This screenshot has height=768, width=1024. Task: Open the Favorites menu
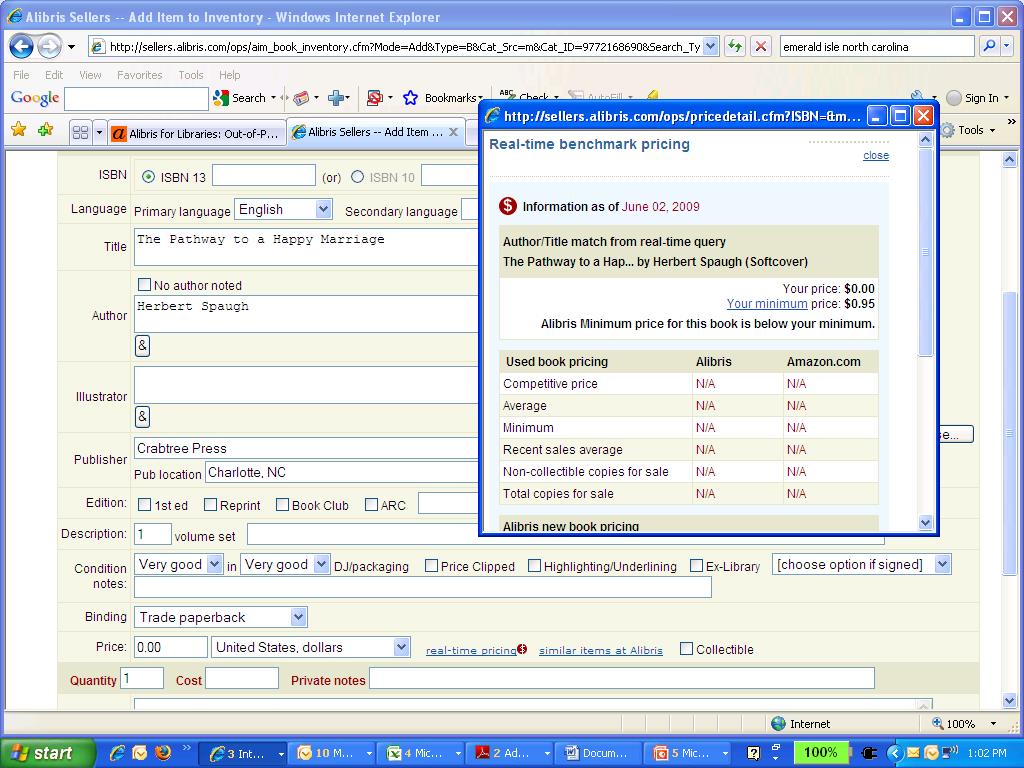point(140,75)
